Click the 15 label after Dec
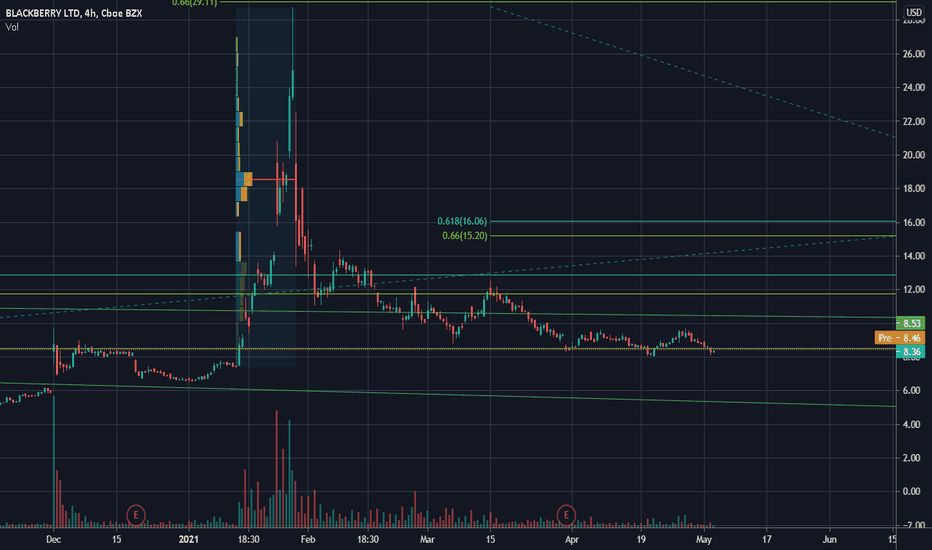This screenshot has width=932, height=550. pyautogui.click(x=116, y=540)
